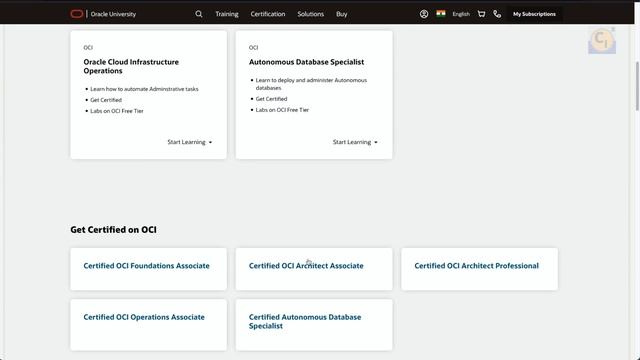Open the Buy menu

coord(342,14)
